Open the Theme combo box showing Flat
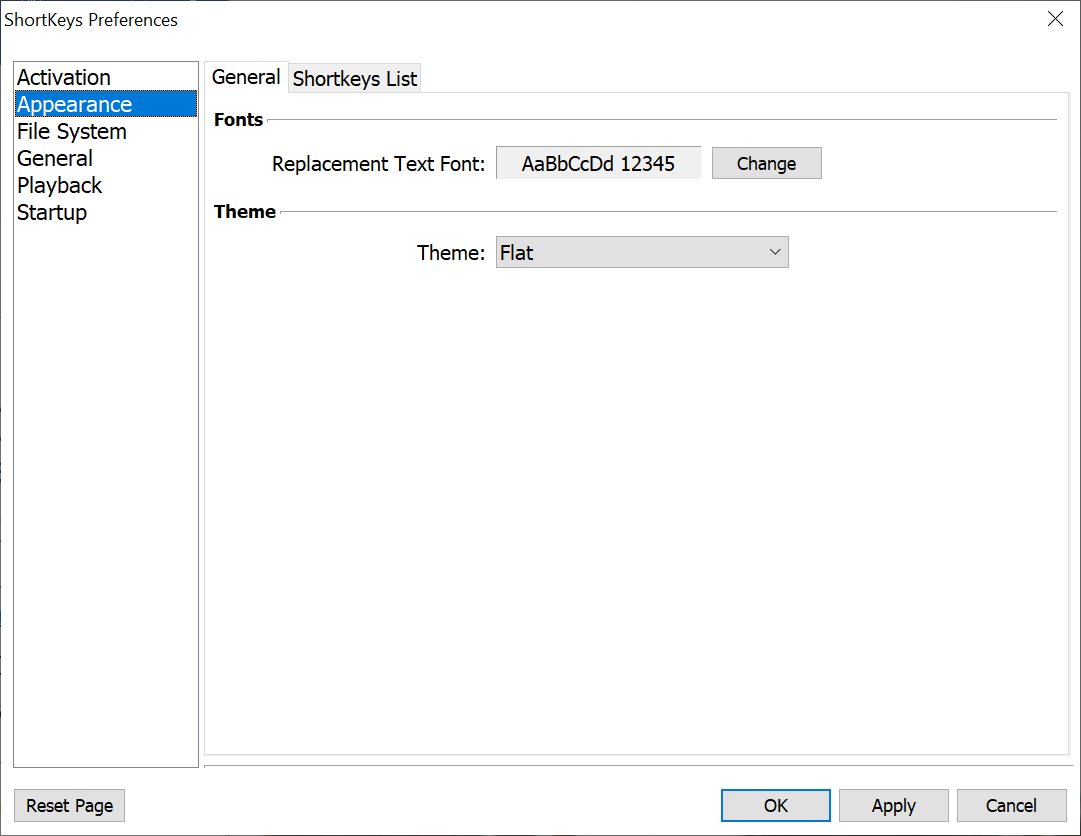 click(630, 253)
